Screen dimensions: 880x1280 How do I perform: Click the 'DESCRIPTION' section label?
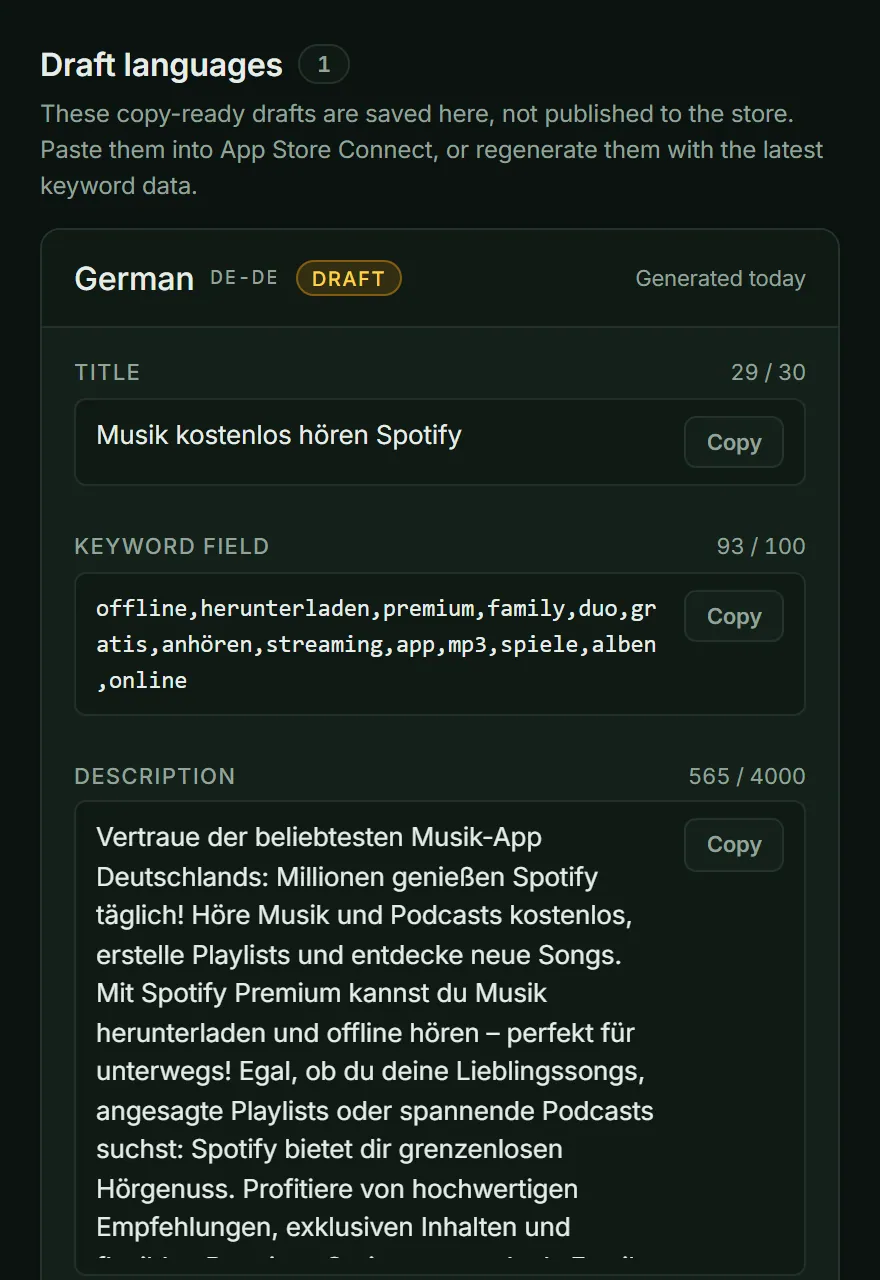155,776
